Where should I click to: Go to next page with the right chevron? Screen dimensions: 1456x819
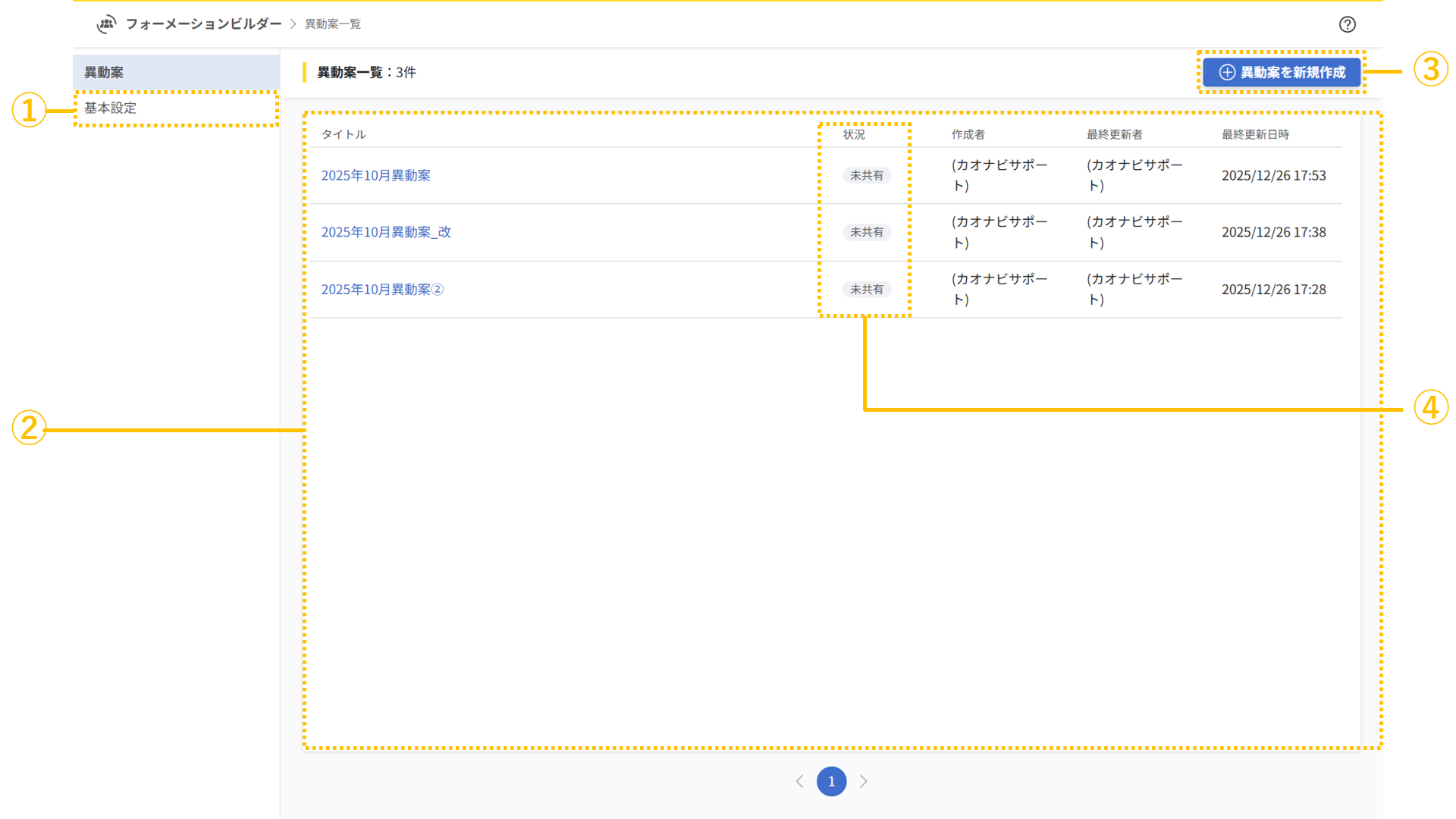coord(863,781)
